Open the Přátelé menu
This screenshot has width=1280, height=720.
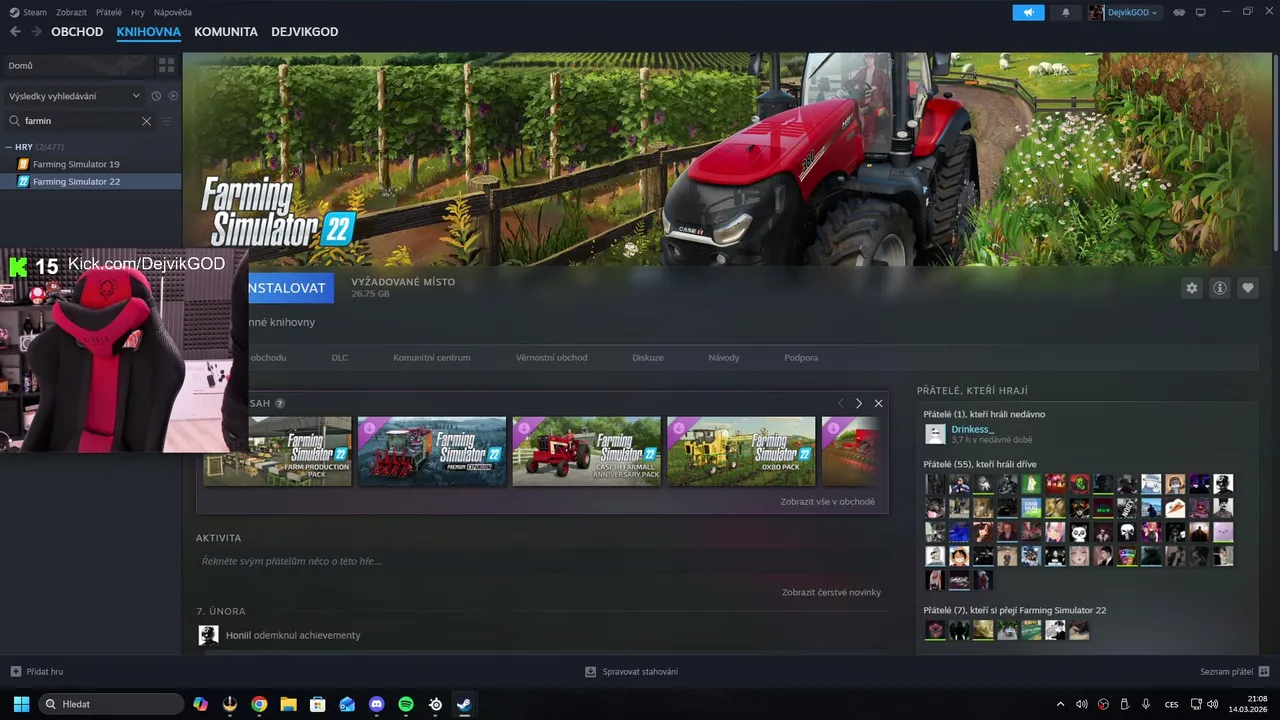(x=109, y=12)
